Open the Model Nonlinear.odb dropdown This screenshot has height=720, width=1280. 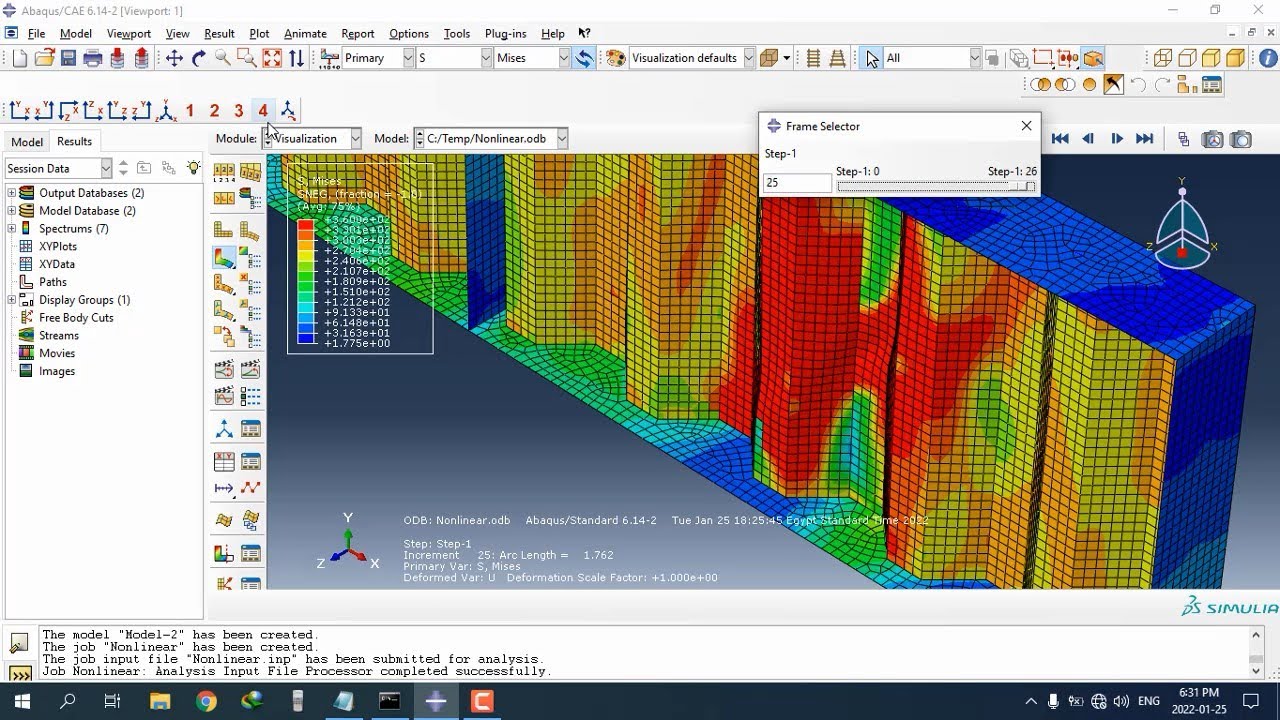562,139
